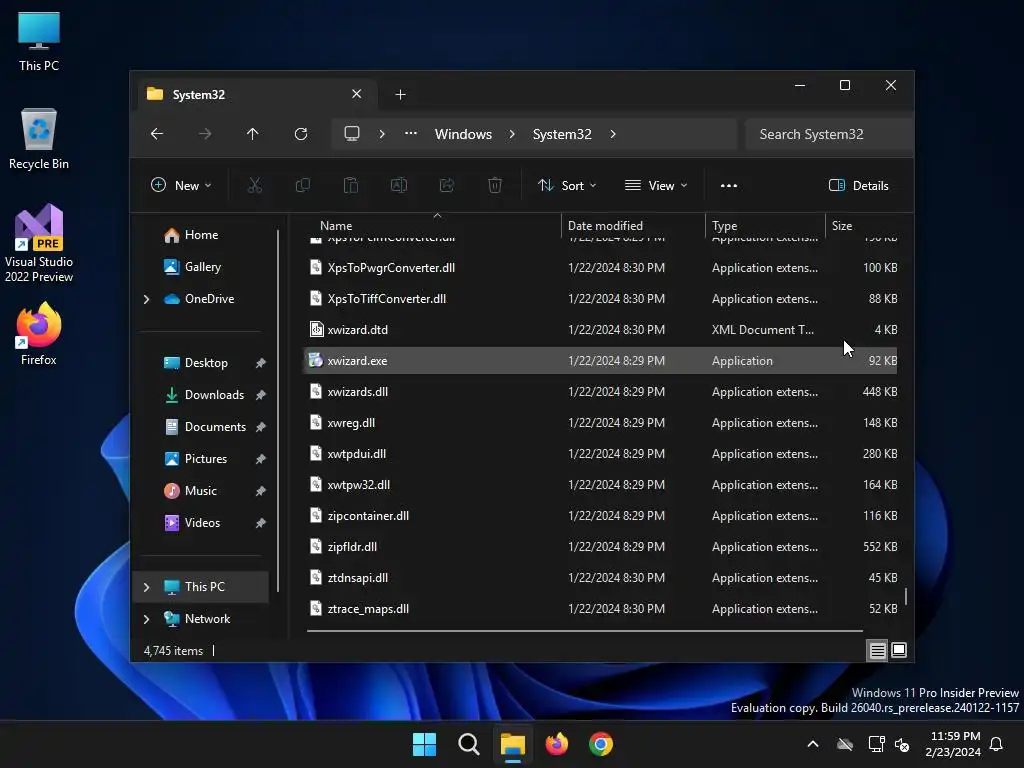Image resolution: width=1024 pixels, height=768 pixels.
Task: Click the Paste clipboard icon
Action: [x=351, y=185]
